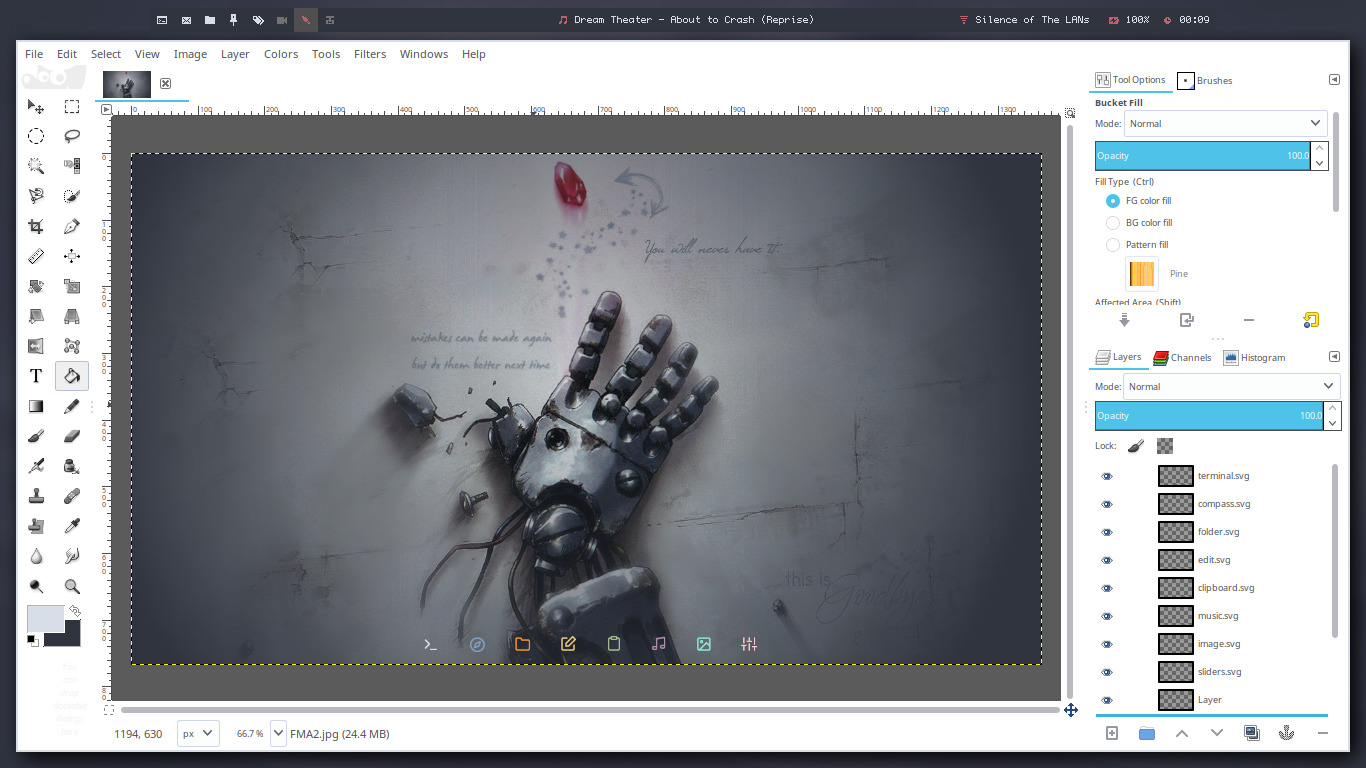Switch to the Histogram tab
The image size is (1366, 768).
(1254, 357)
